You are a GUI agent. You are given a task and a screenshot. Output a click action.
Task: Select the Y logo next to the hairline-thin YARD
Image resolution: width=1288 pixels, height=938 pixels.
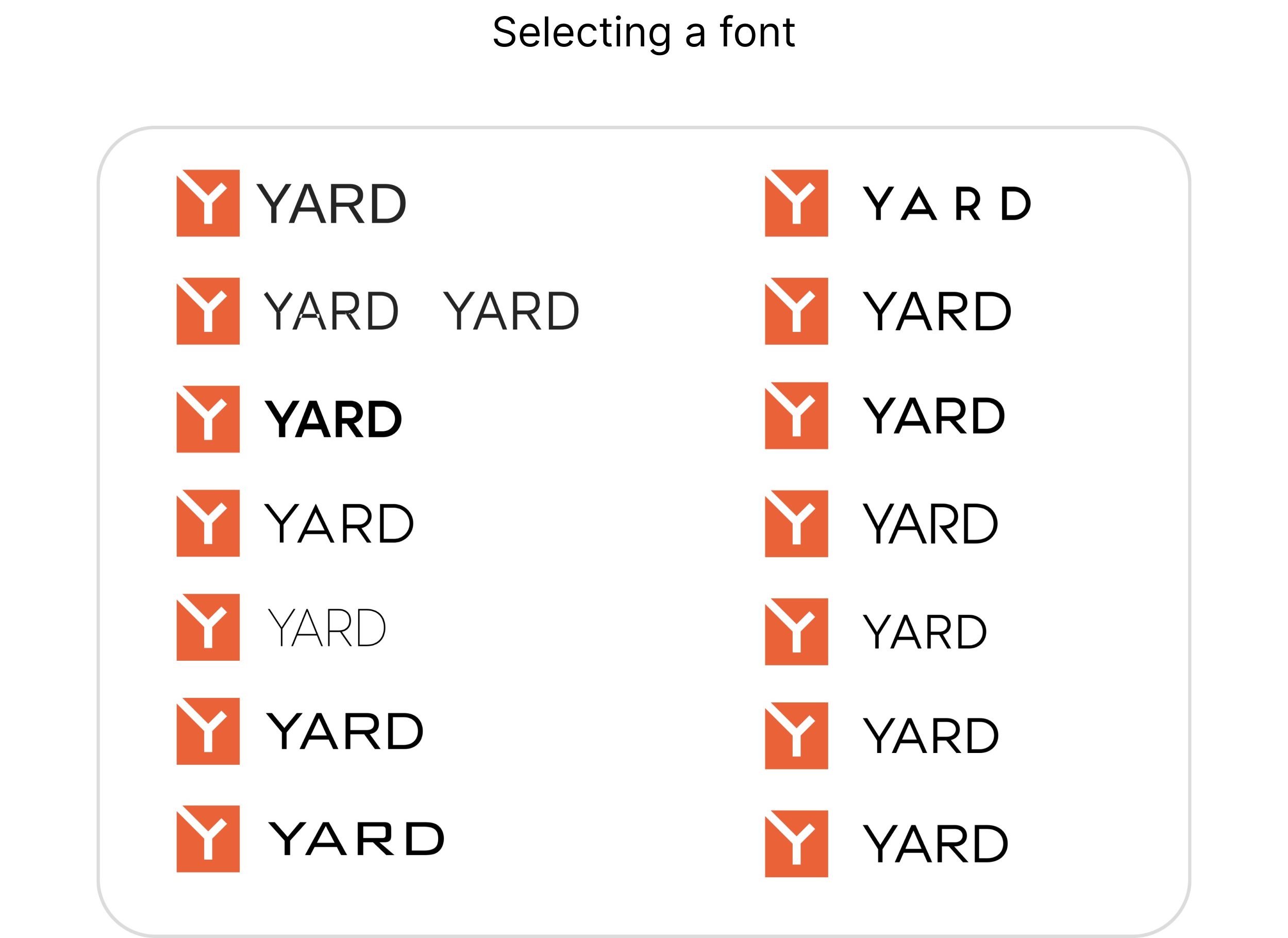point(208,627)
